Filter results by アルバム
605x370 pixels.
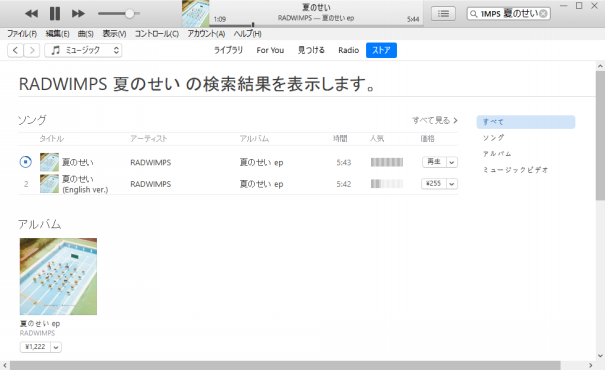(497, 154)
